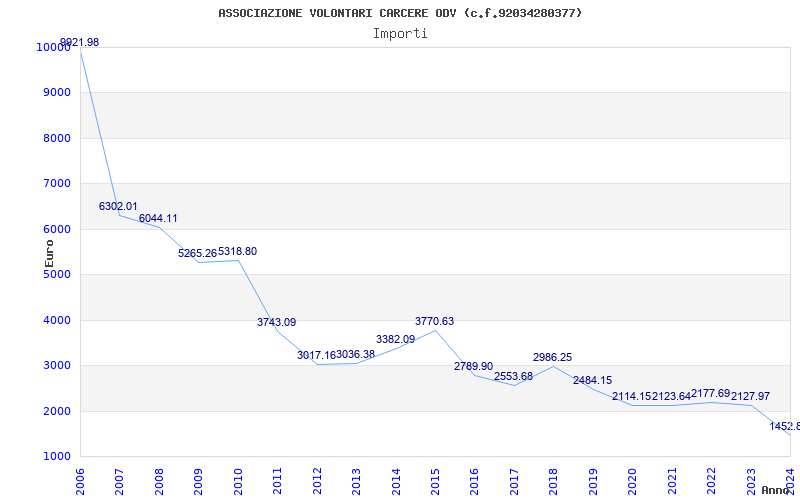
Task: Select the 2177.69 value label
Action: pyautogui.click(x=711, y=393)
